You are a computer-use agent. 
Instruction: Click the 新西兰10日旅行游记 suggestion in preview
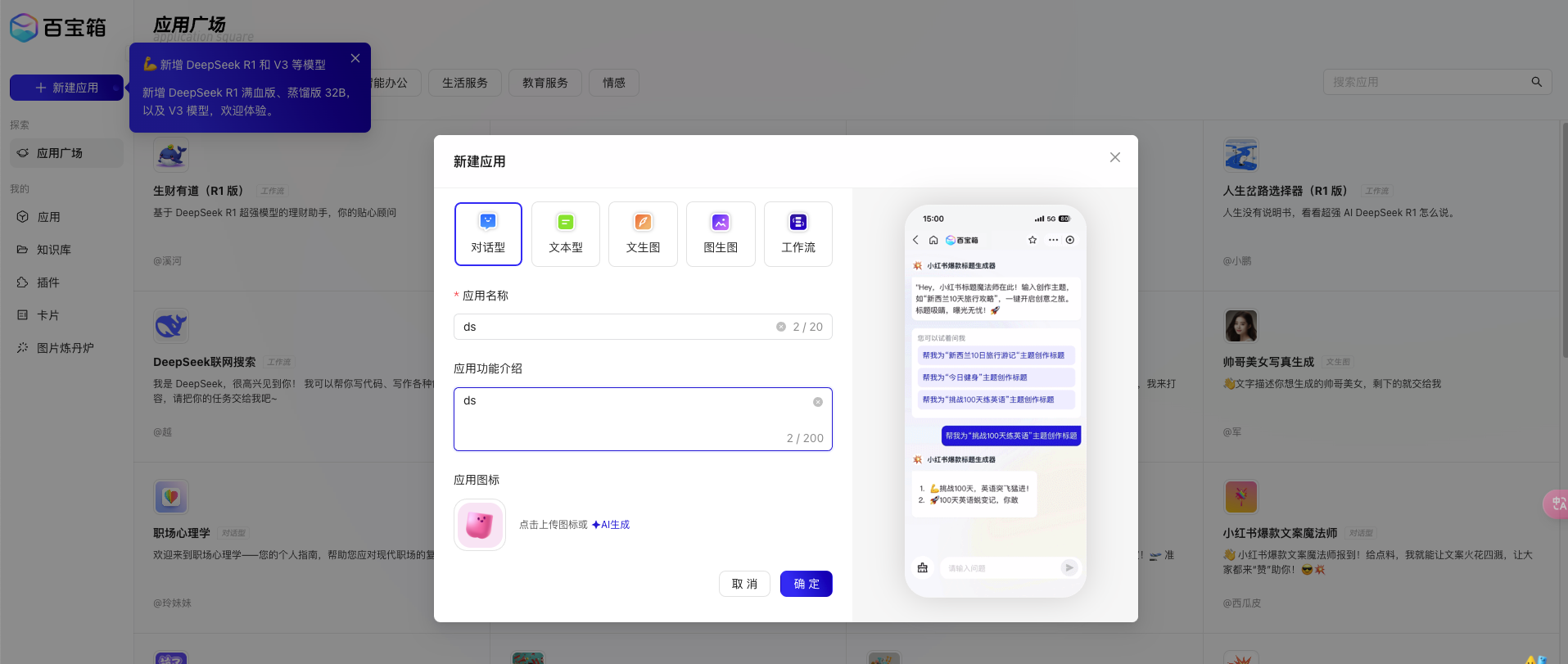coord(996,355)
